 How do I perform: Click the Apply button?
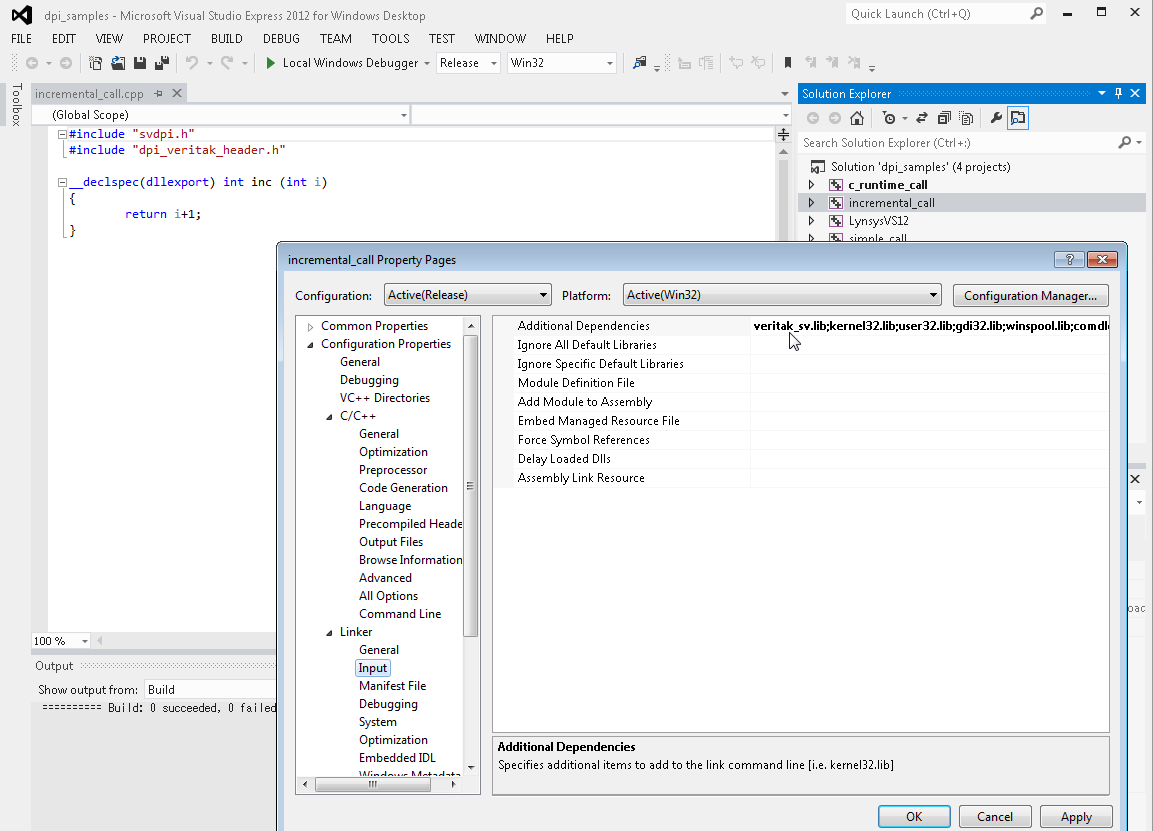pyautogui.click(x=1076, y=817)
